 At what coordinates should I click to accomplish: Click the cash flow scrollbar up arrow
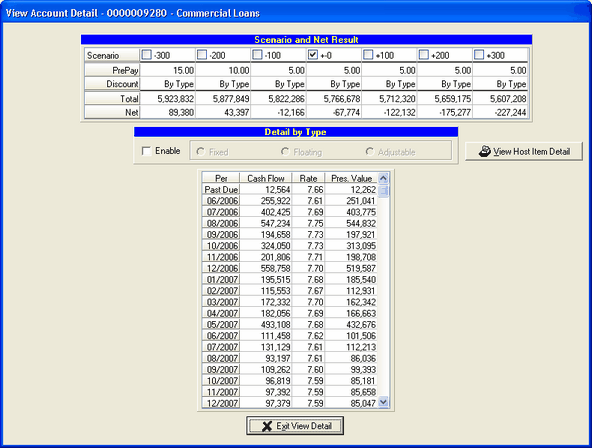coord(383,178)
